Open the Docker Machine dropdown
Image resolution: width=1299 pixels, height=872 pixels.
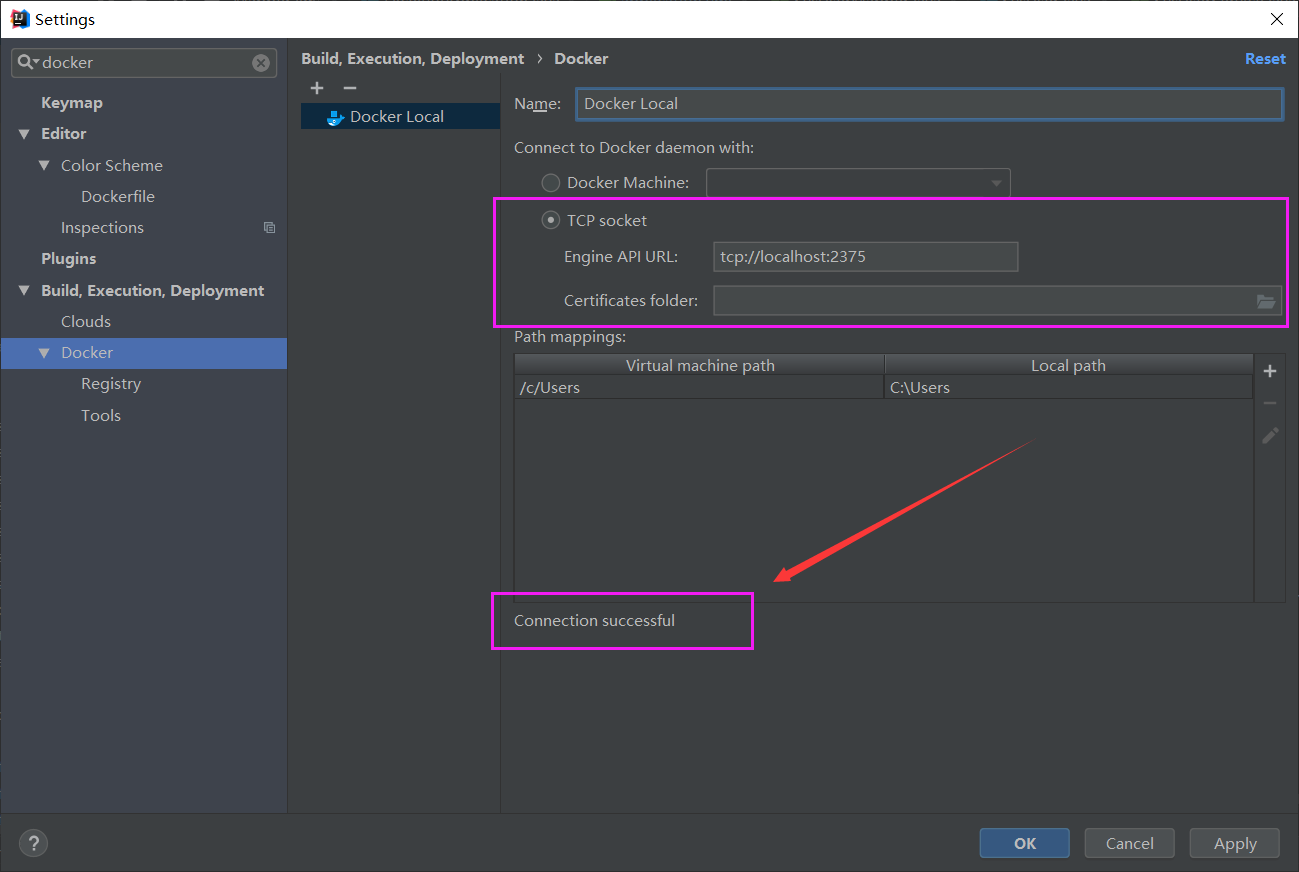[996, 182]
